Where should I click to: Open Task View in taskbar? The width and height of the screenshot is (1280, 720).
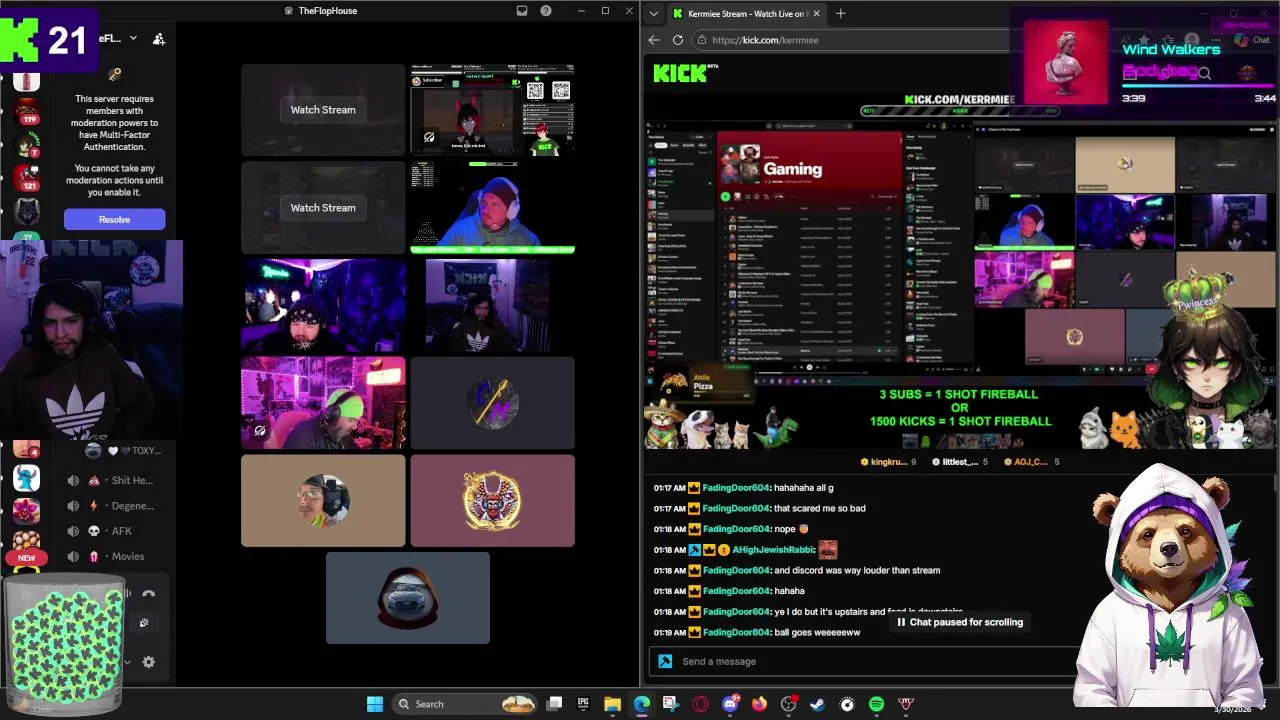coord(555,704)
